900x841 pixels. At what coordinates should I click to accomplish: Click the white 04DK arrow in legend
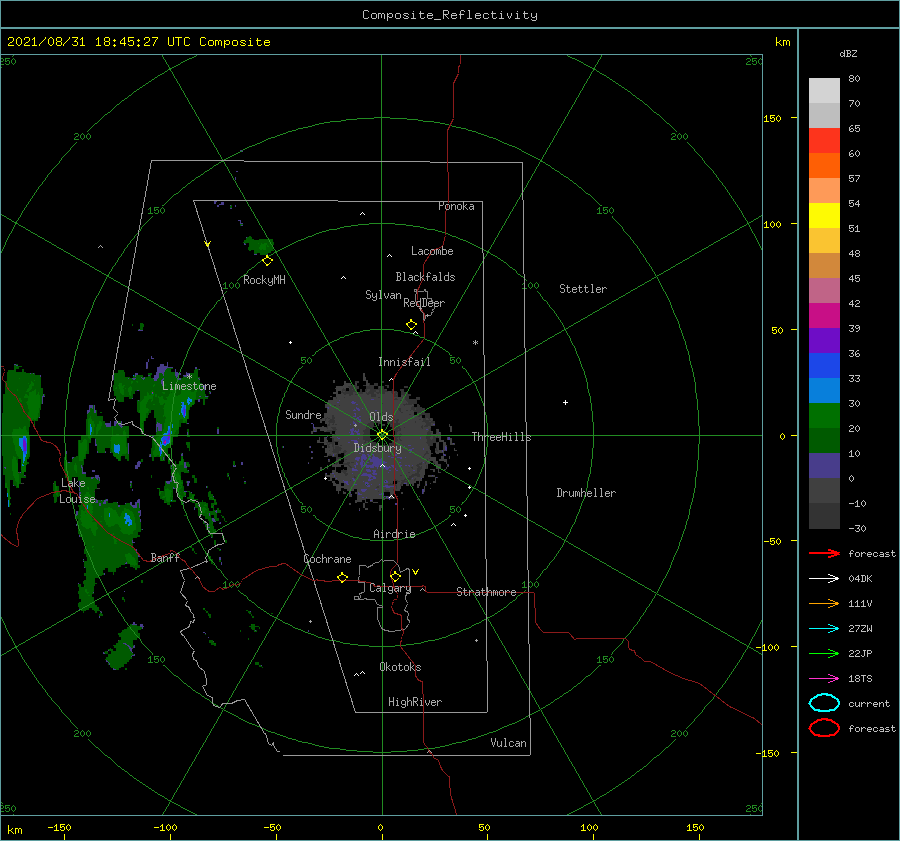tap(824, 578)
